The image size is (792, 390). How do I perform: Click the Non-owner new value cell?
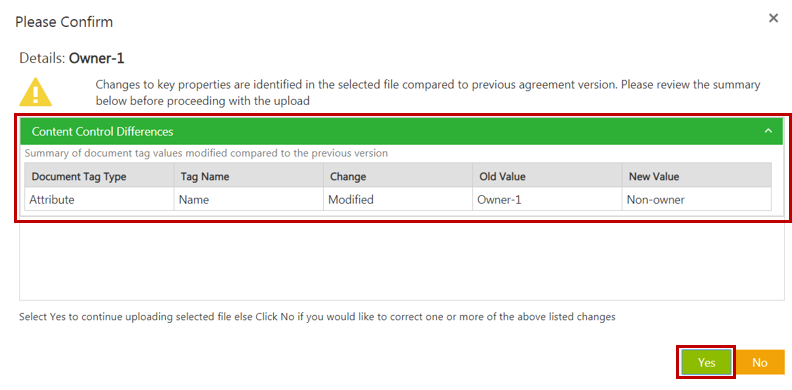tap(697, 200)
